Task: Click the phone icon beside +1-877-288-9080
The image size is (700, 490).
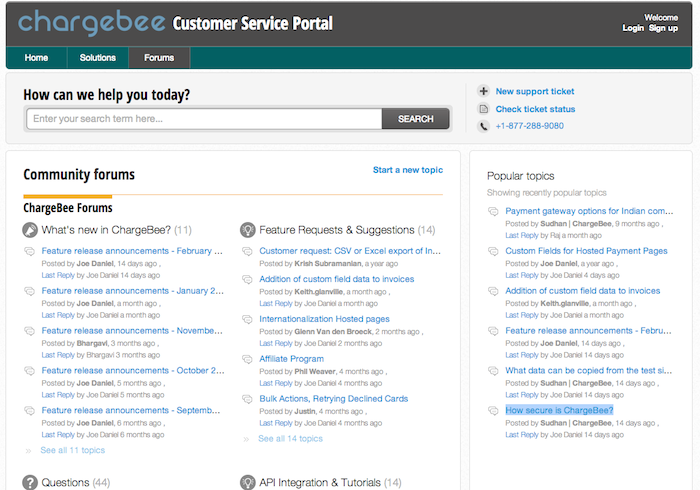Action: pos(483,126)
